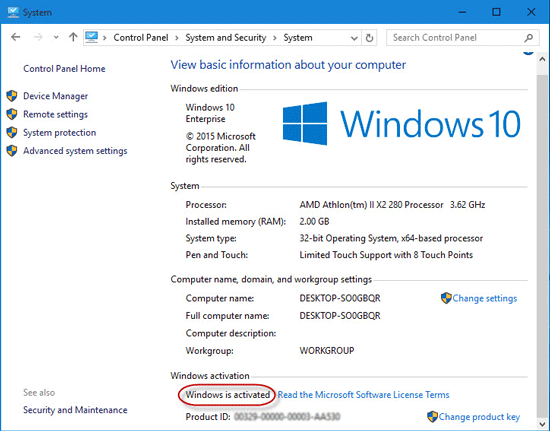Expand chevron after Control Panel breadcrumb
This screenshot has height=431, width=550.
click(x=177, y=38)
